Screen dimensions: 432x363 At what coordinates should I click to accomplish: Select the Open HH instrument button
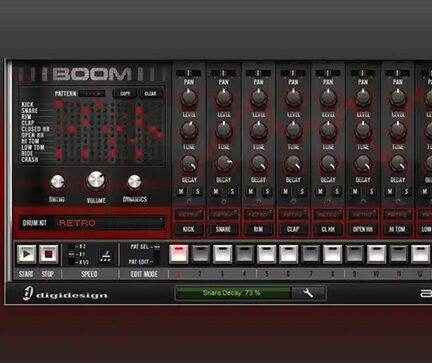[x=363, y=229]
